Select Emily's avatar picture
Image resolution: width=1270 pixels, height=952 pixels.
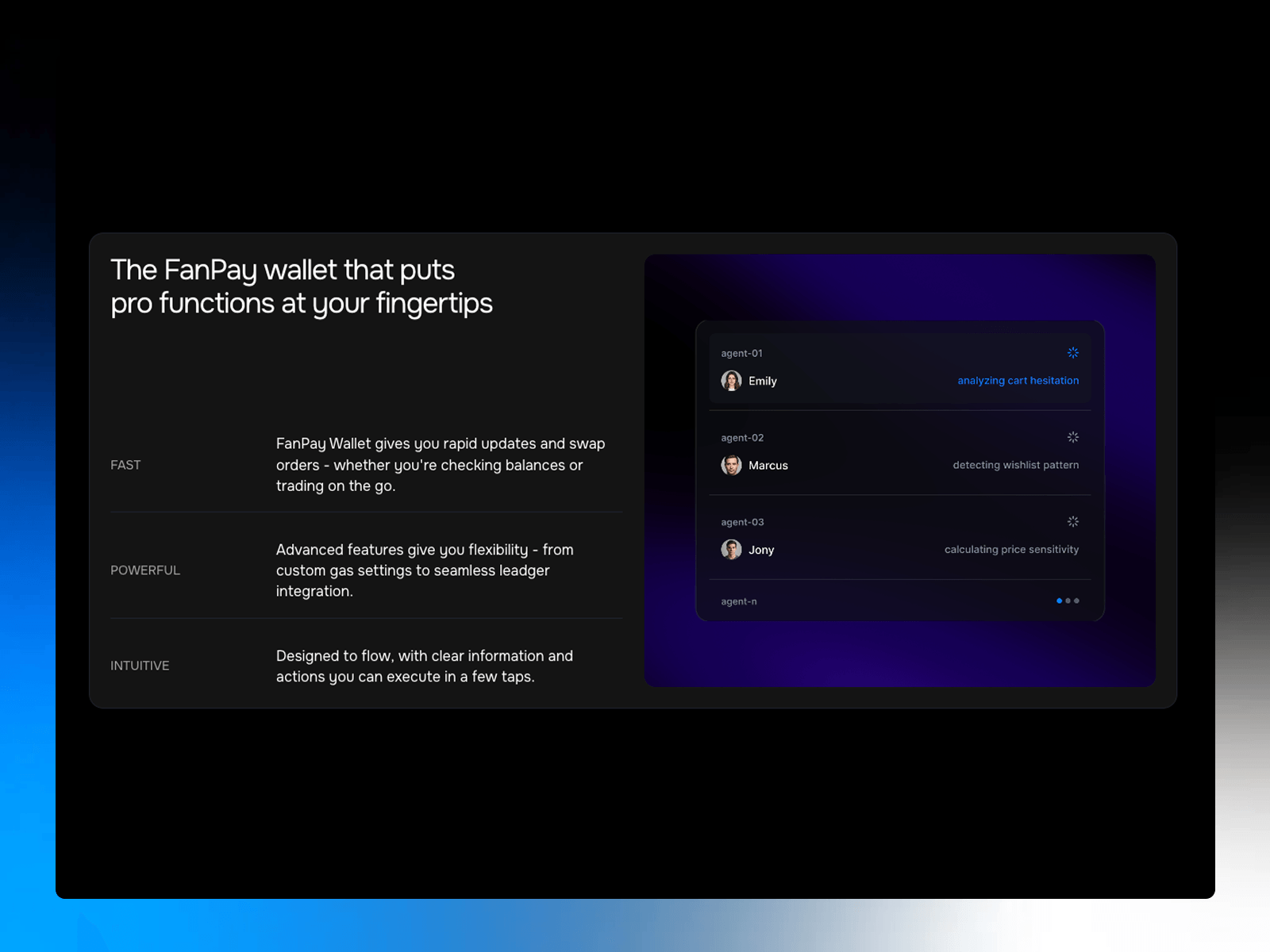(x=731, y=381)
